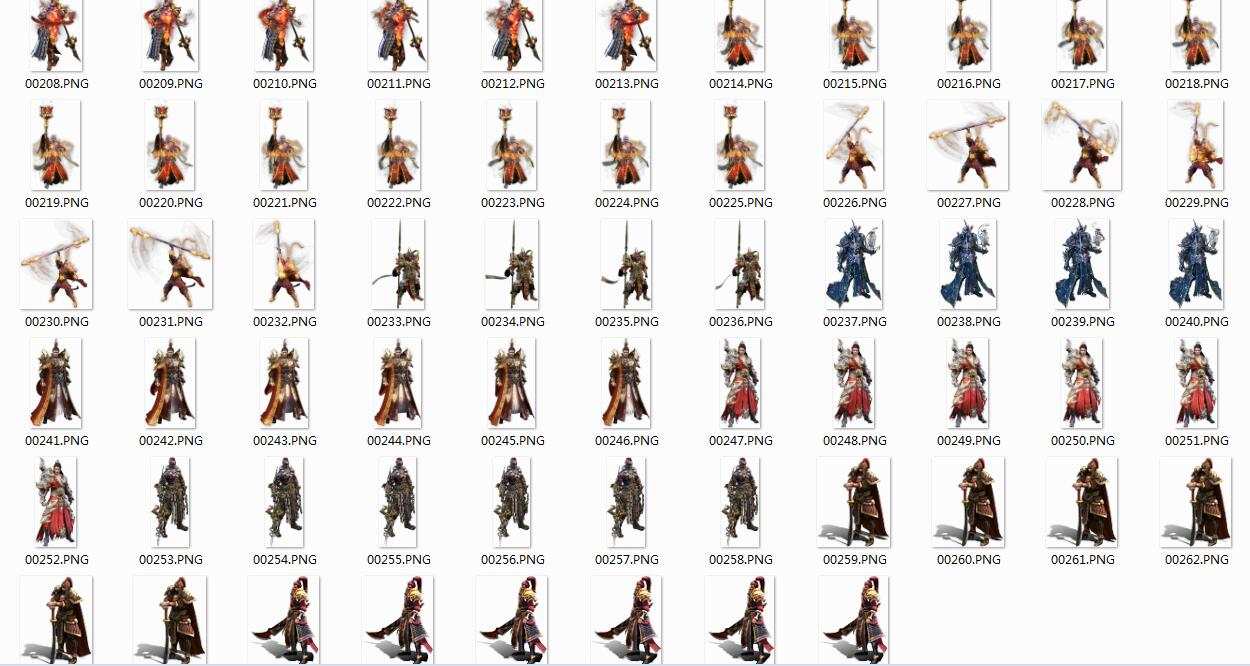Click the 00242.PNG robed general thumbnail
1250x666 pixels.
pos(171,383)
